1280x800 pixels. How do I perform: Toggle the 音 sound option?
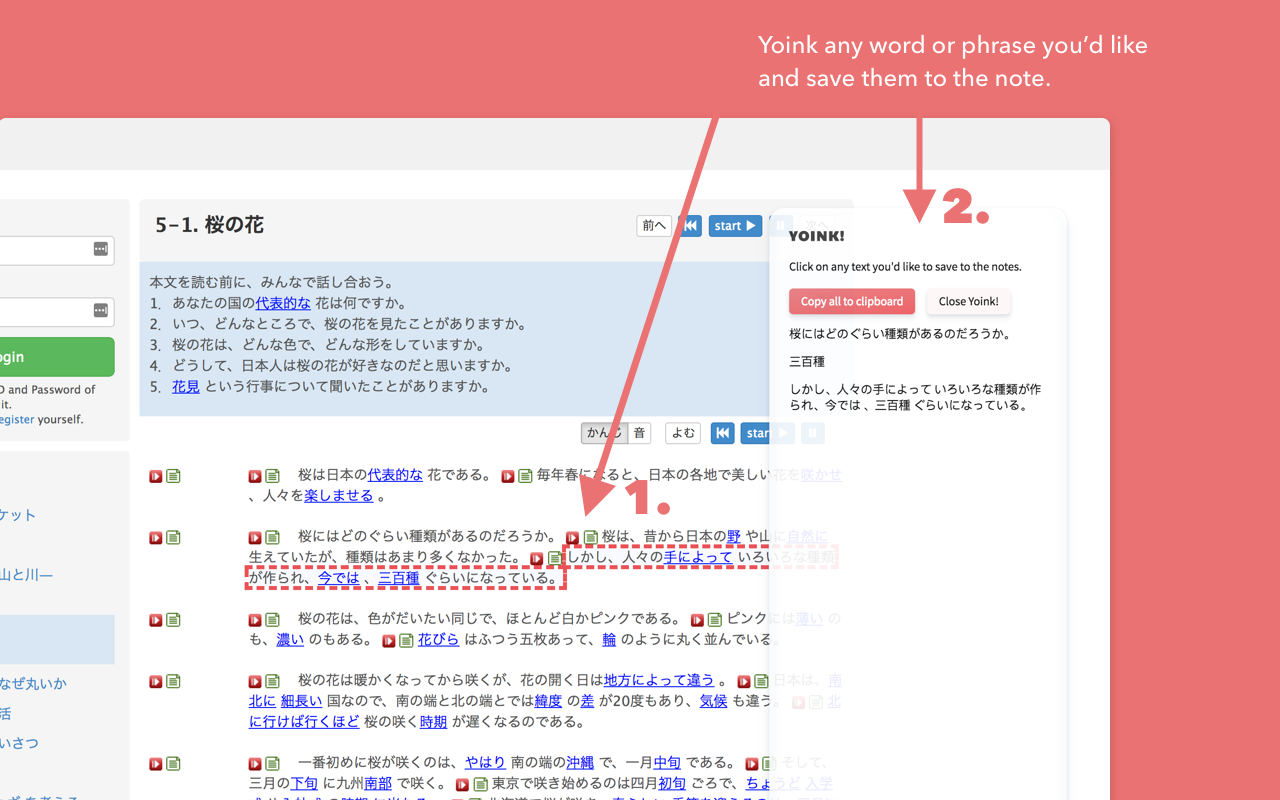pyautogui.click(x=638, y=433)
